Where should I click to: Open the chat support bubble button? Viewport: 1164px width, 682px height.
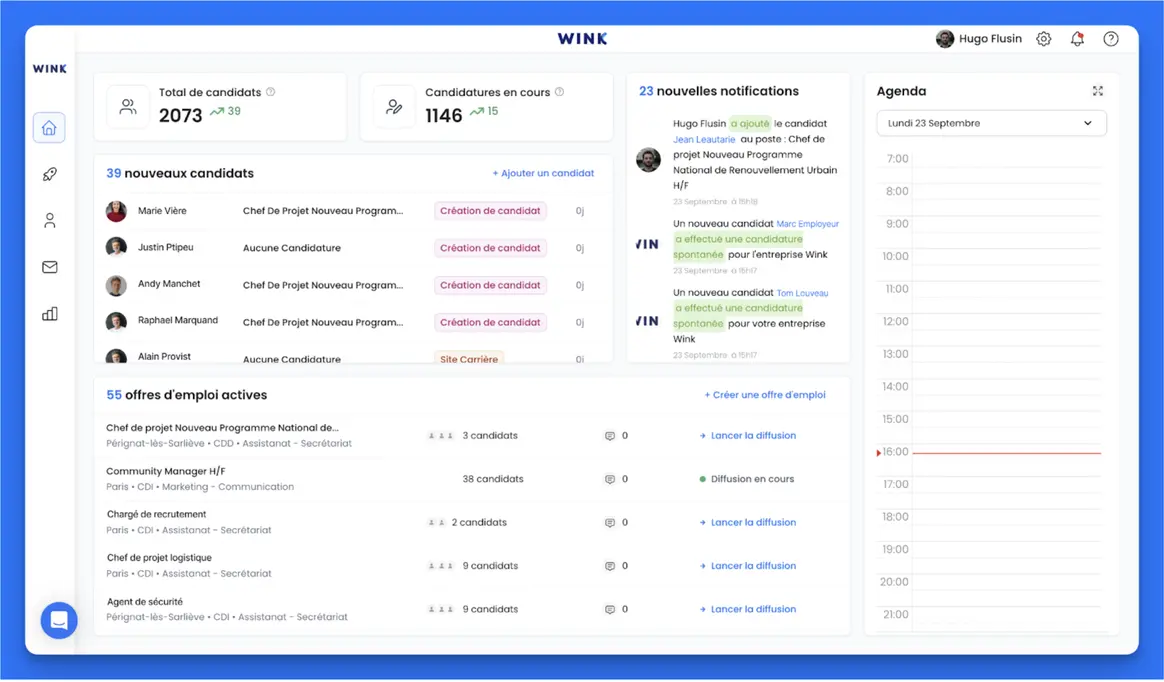click(x=59, y=620)
